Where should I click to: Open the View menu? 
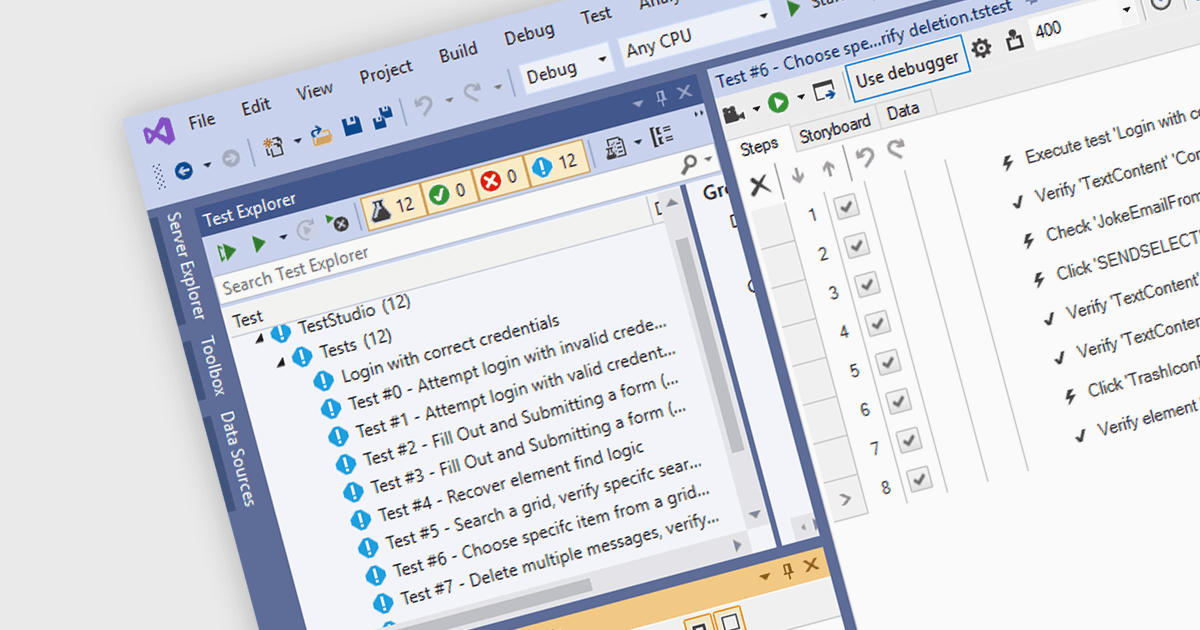[x=314, y=90]
